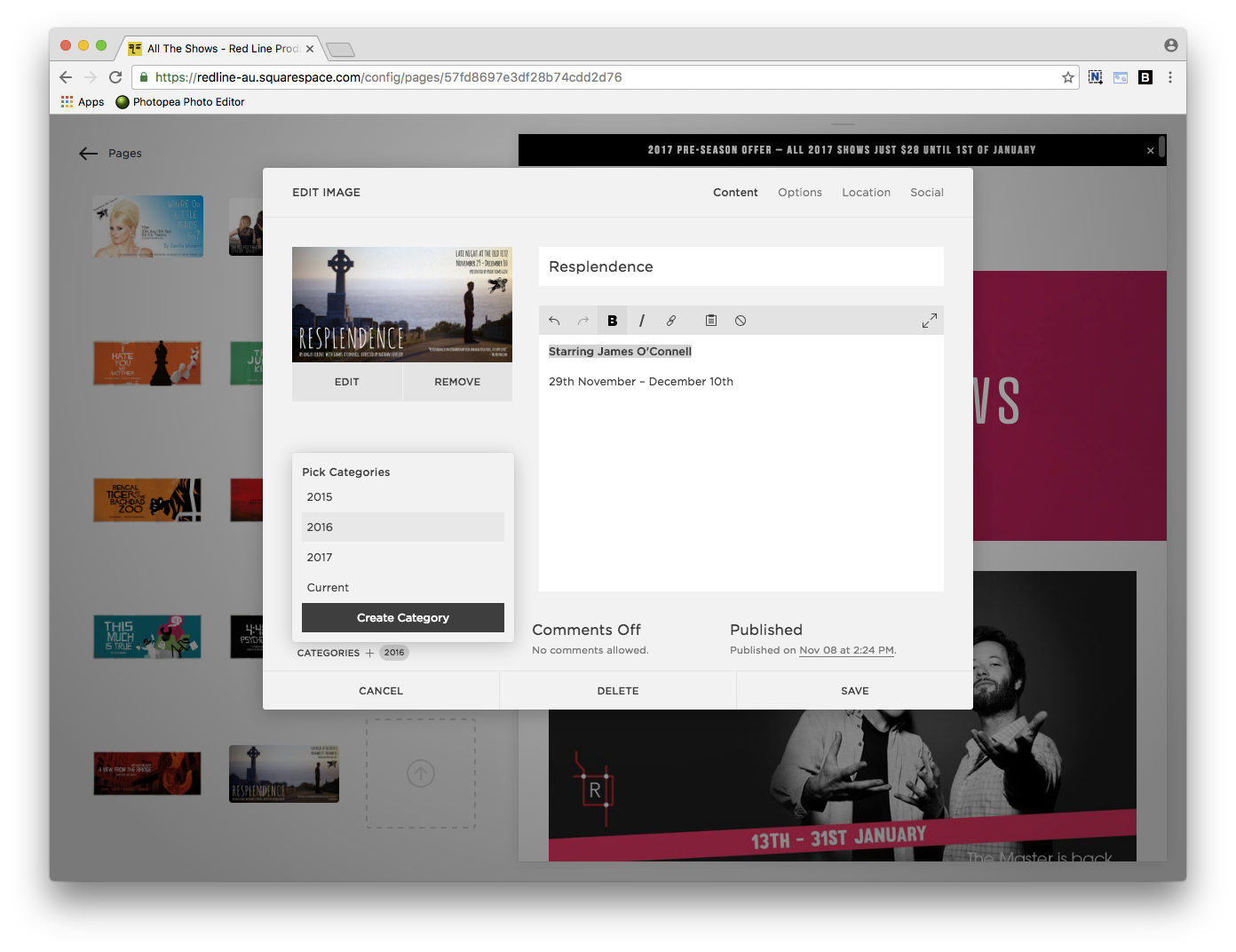The width and height of the screenshot is (1236, 952).
Task: Switch to the Location tab
Action: click(x=866, y=193)
